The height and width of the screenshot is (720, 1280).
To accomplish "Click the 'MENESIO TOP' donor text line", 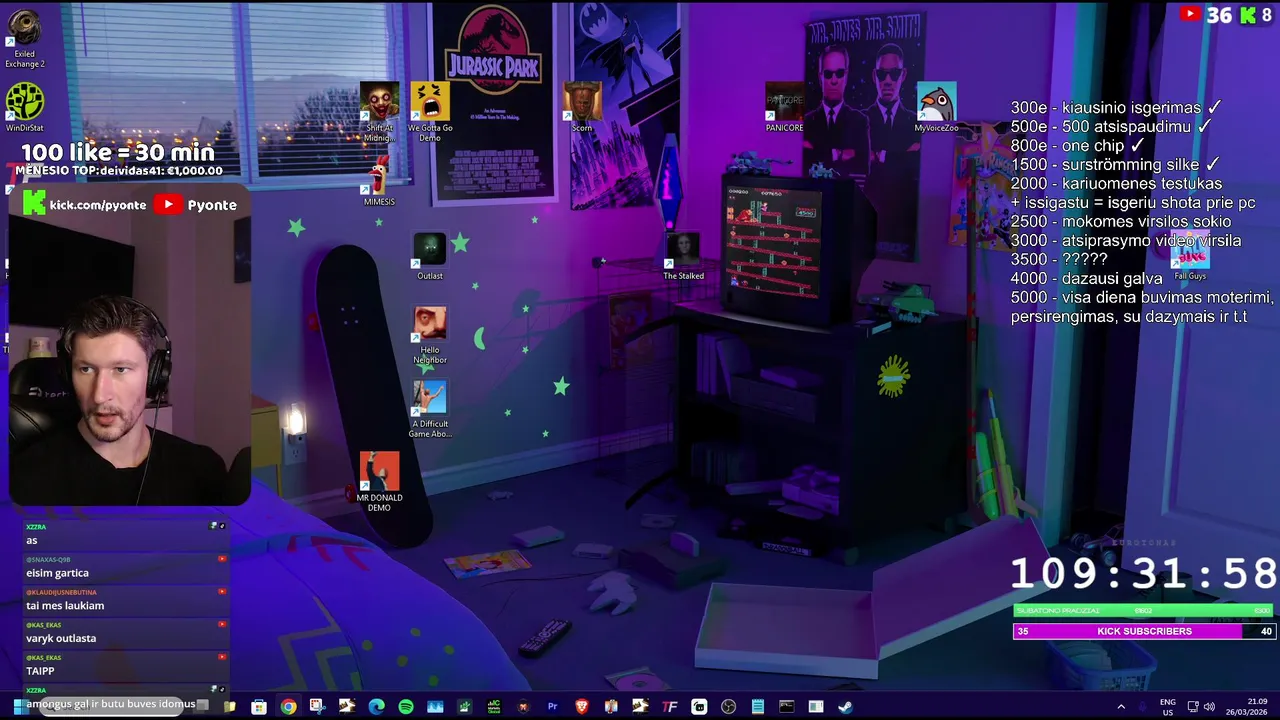I will [x=119, y=171].
